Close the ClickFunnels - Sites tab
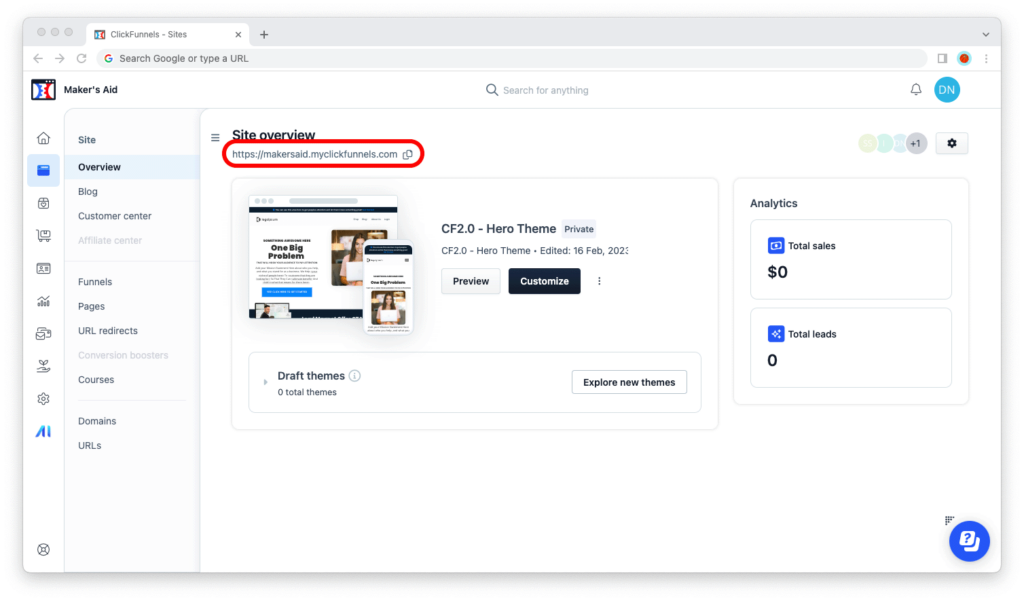Viewport: 1024px width, 601px height. (238, 35)
